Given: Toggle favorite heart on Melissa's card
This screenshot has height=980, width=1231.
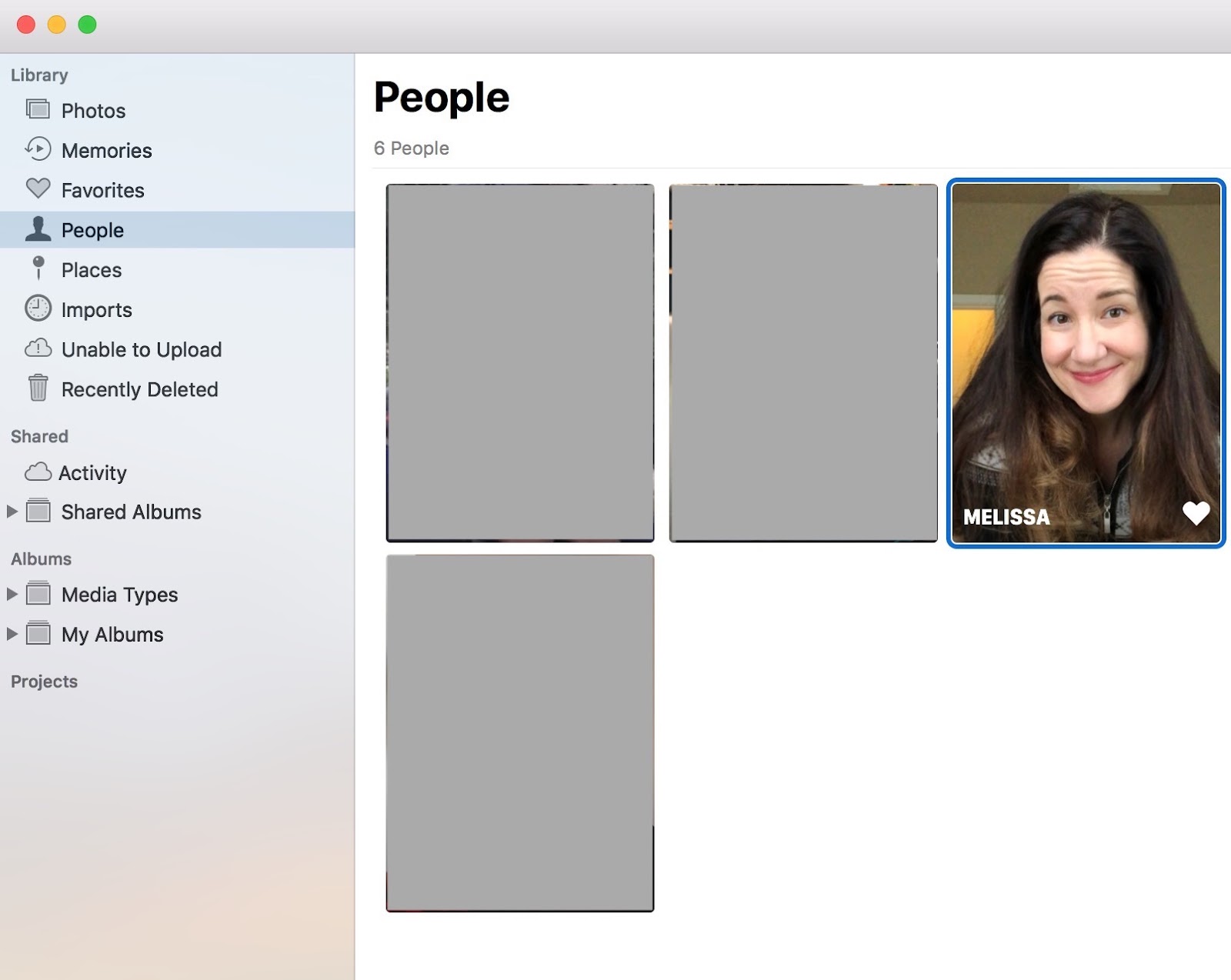Looking at the screenshot, I should [1196, 513].
